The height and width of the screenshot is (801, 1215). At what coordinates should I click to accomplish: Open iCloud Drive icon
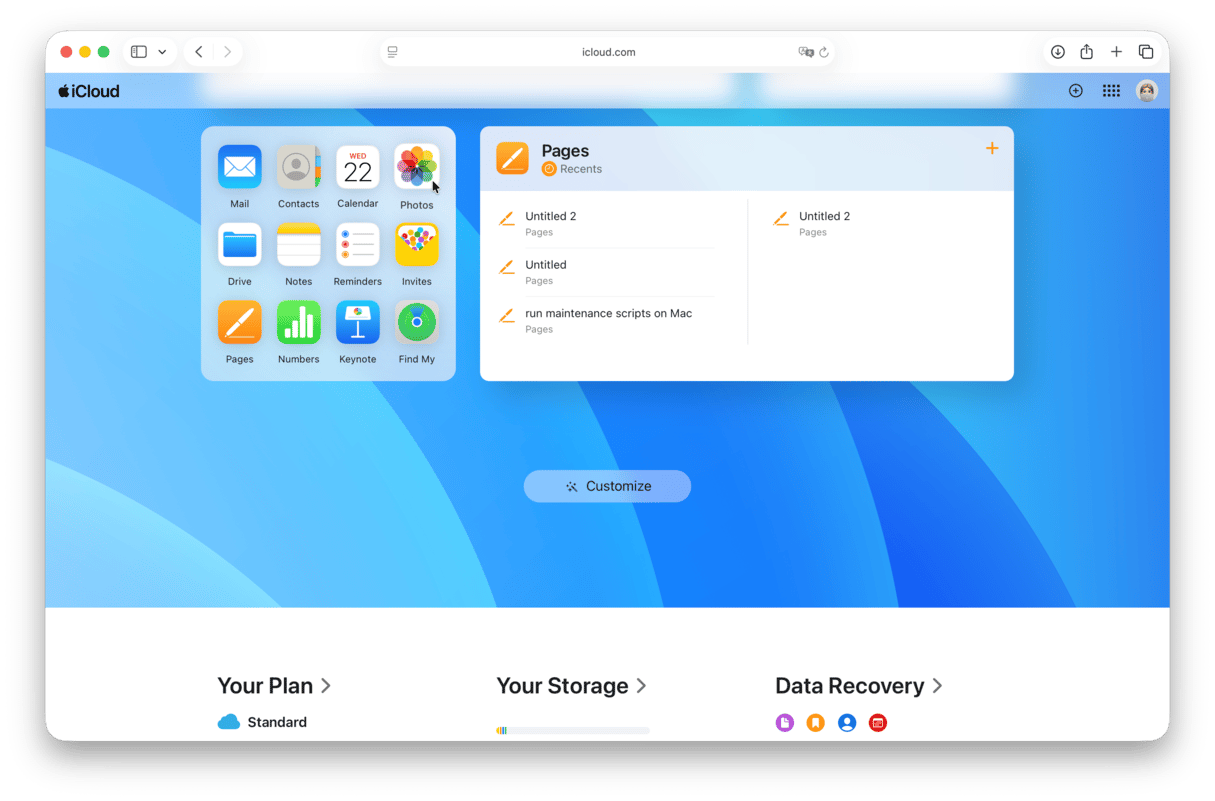pos(239,245)
